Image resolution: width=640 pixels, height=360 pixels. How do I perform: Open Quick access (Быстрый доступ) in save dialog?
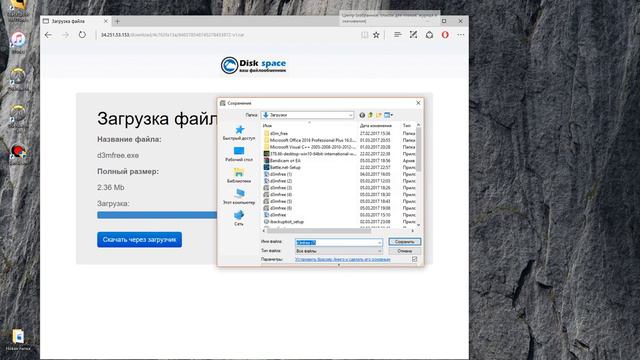[239, 133]
